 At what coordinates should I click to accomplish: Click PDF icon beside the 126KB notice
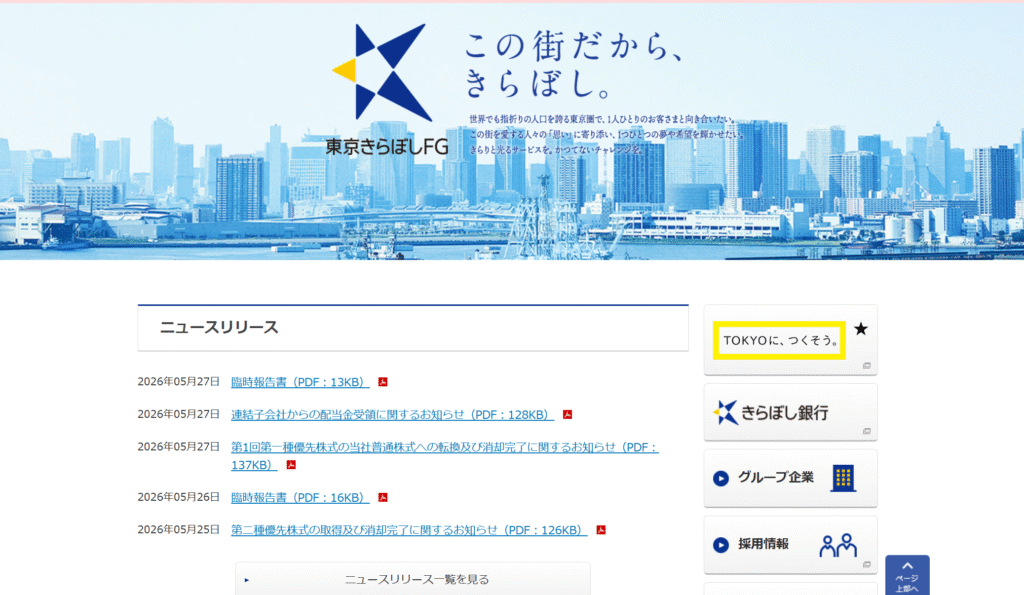tap(601, 530)
